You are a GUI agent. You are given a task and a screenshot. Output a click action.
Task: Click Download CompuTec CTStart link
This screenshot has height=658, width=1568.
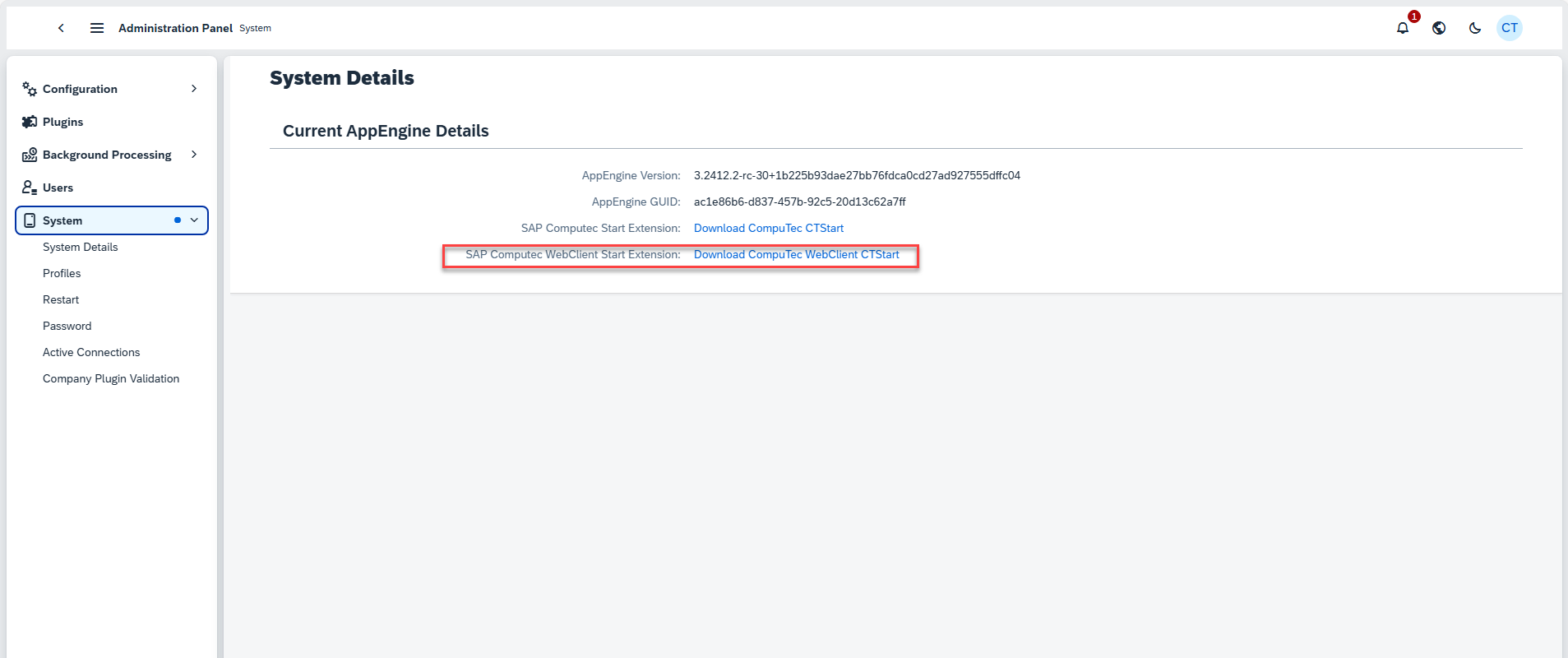[769, 228]
